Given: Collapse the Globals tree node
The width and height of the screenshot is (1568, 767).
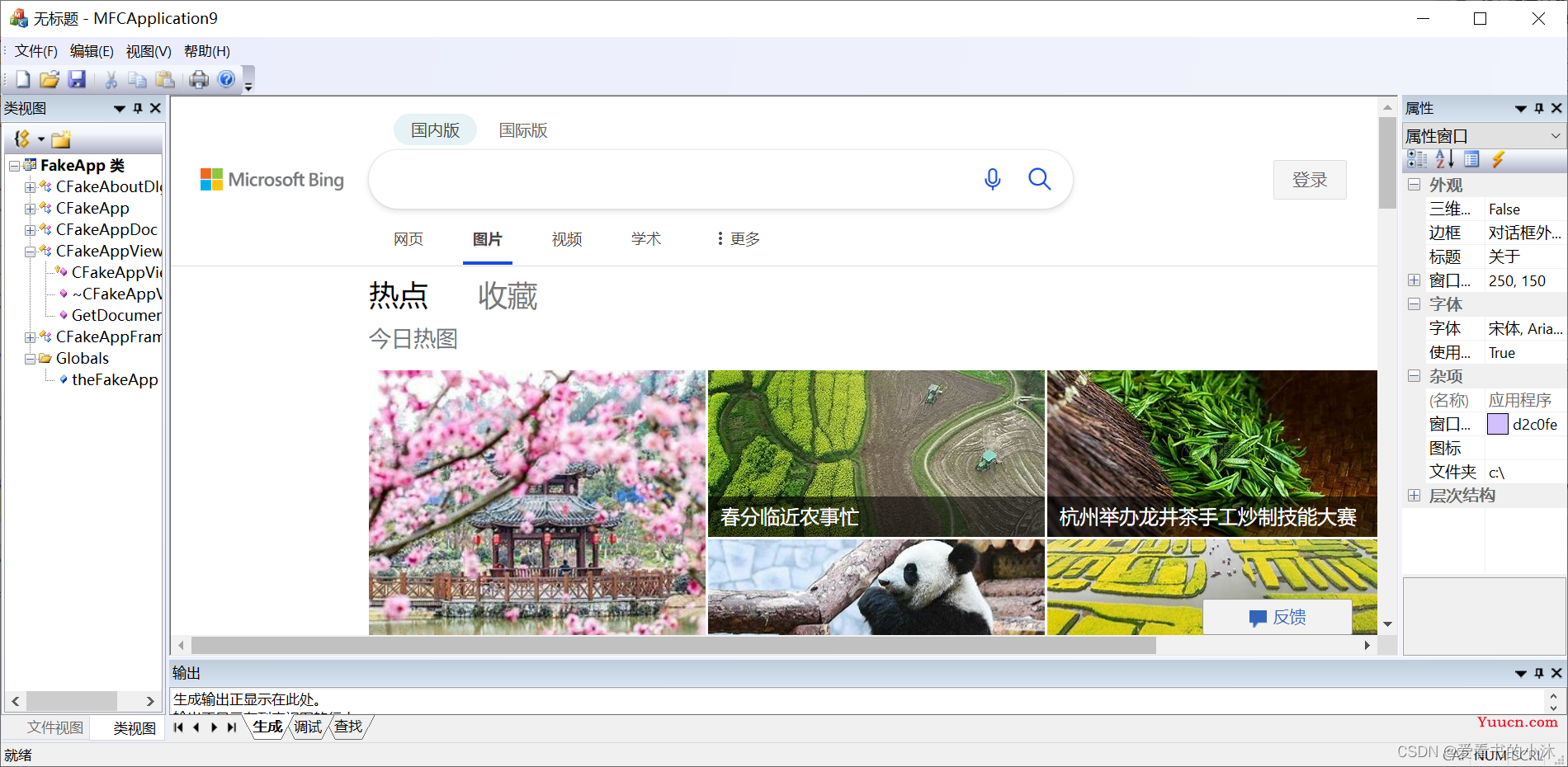Looking at the screenshot, I should [30, 359].
